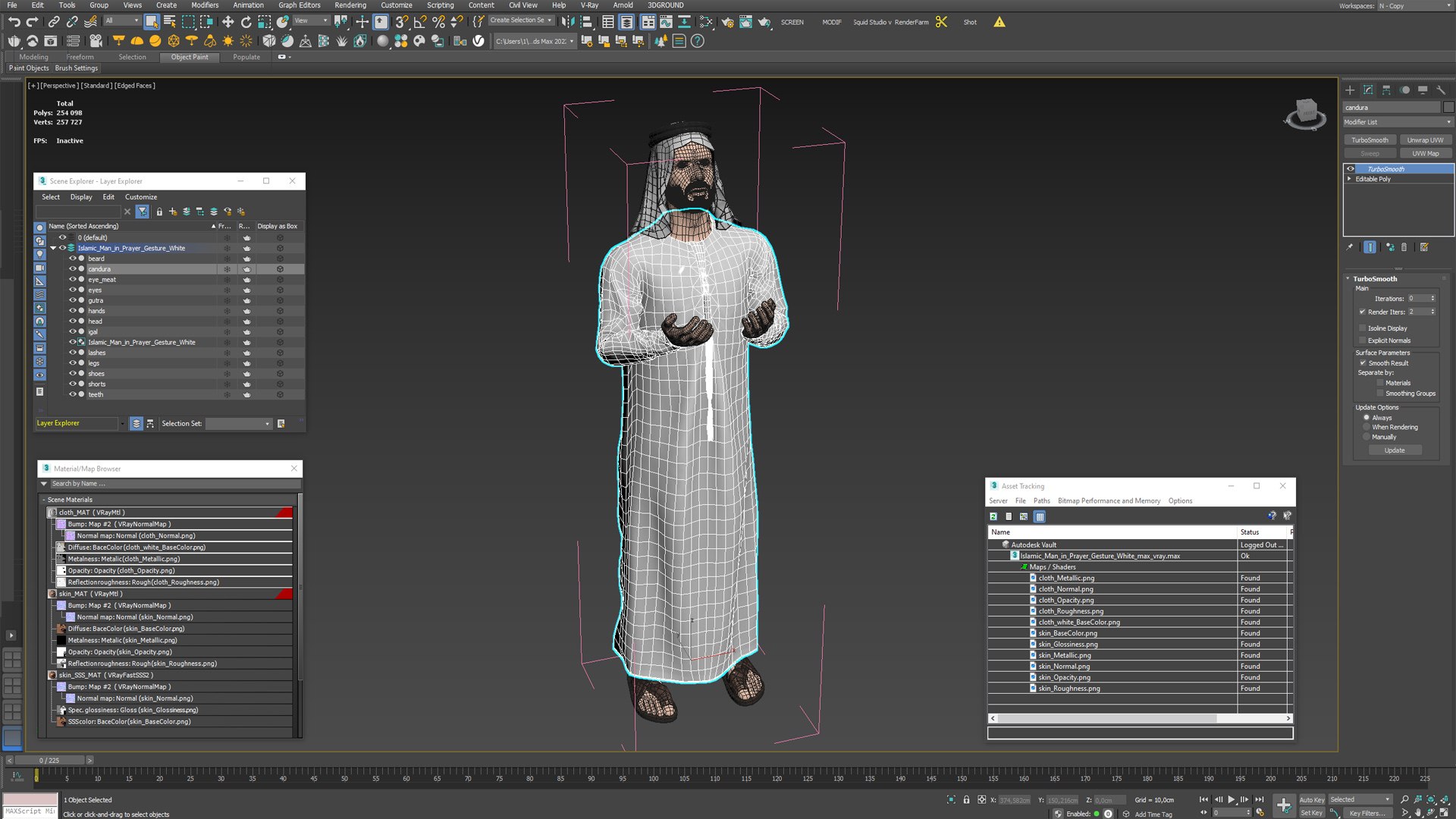1456x819 pixels.
Task: Click the TurboSmooth Update button
Action: tap(1395, 450)
